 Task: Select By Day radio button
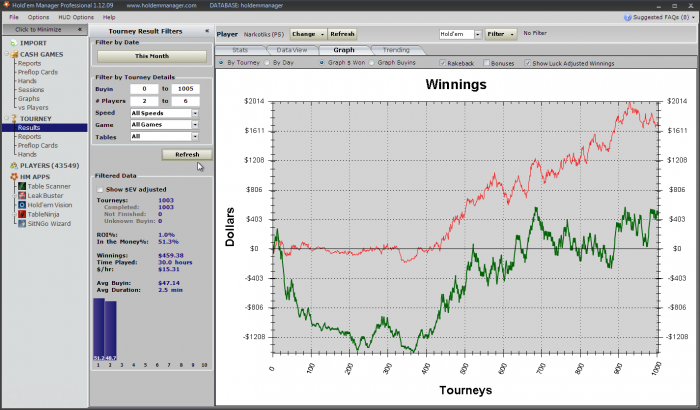pyautogui.click(x=267, y=63)
